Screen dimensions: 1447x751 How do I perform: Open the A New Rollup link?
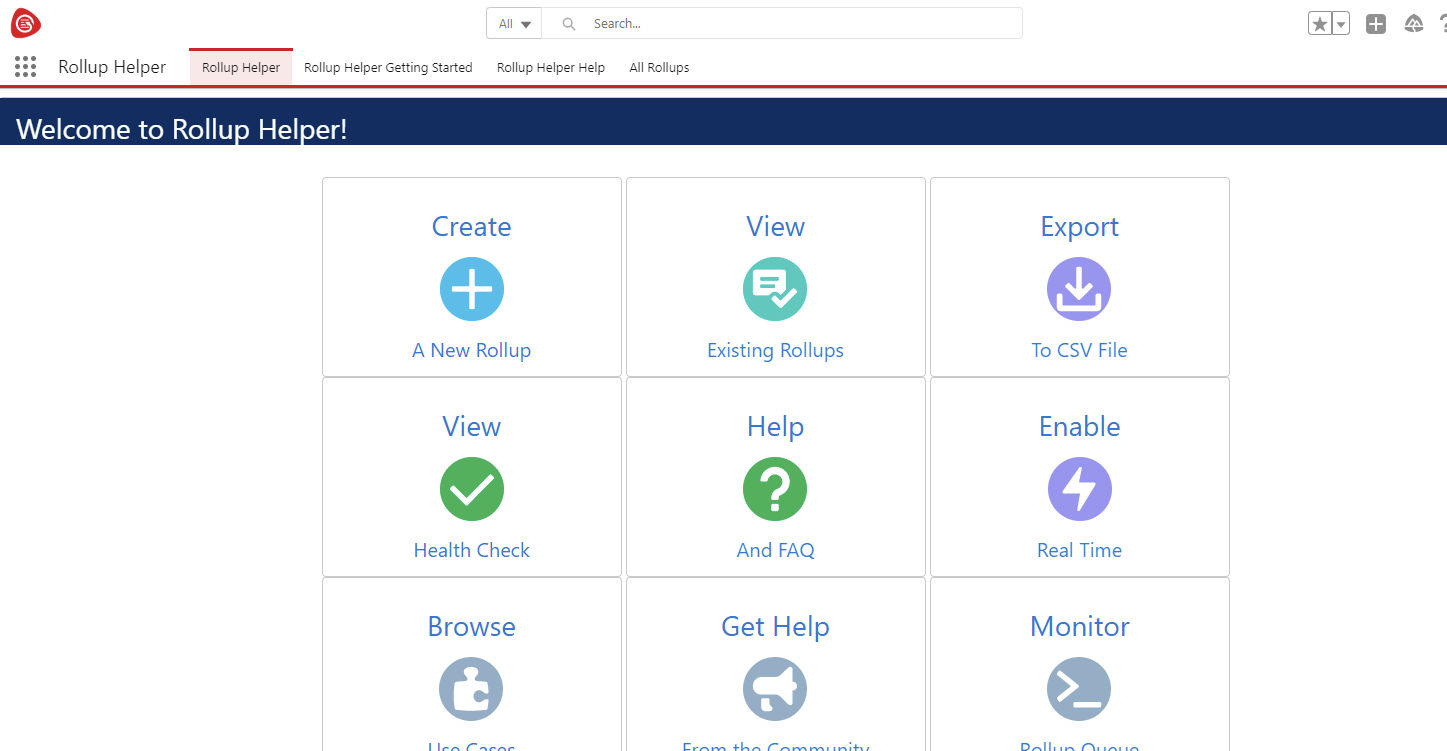click(472, 350)
